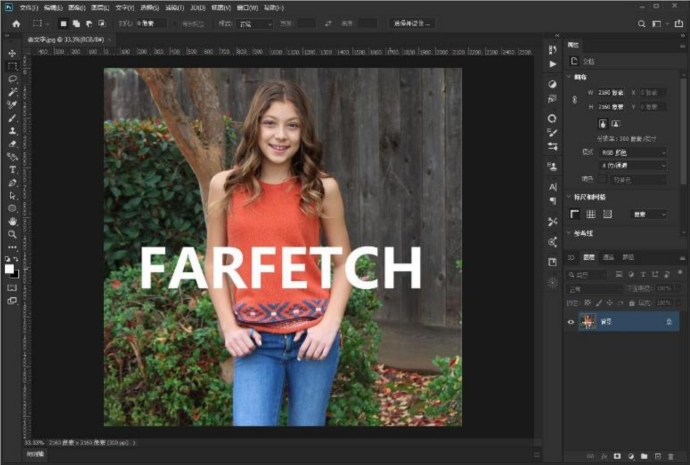Select the Eyedropper tool

12,105
